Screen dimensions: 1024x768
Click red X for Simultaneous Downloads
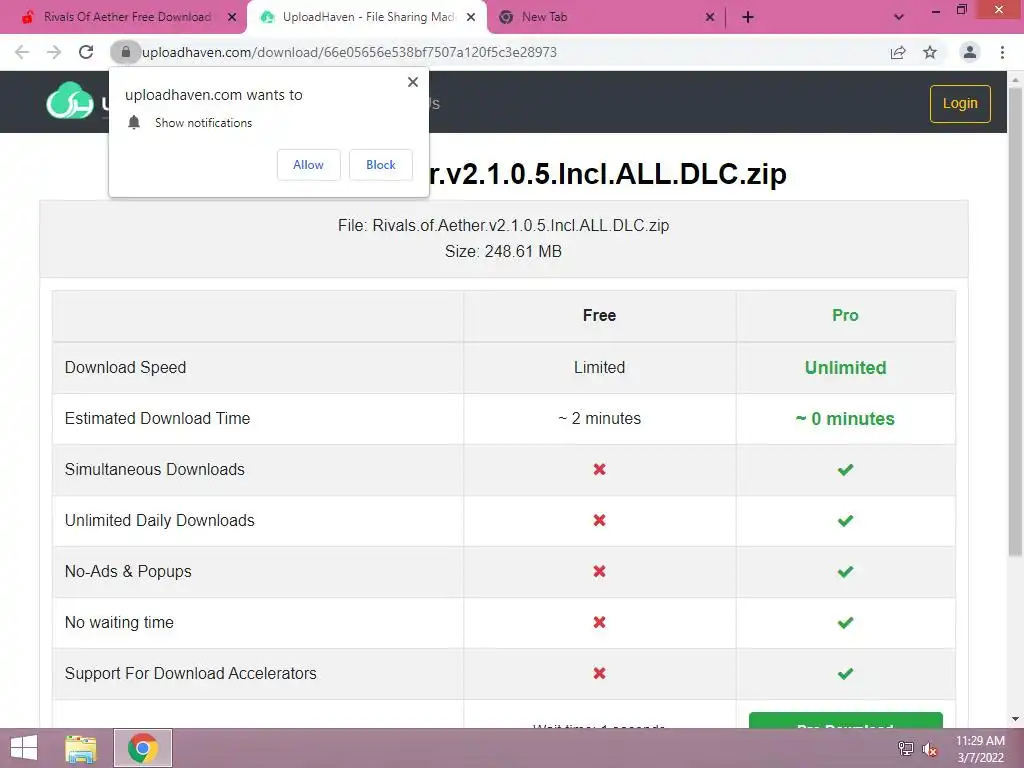[x=600, y=470]
